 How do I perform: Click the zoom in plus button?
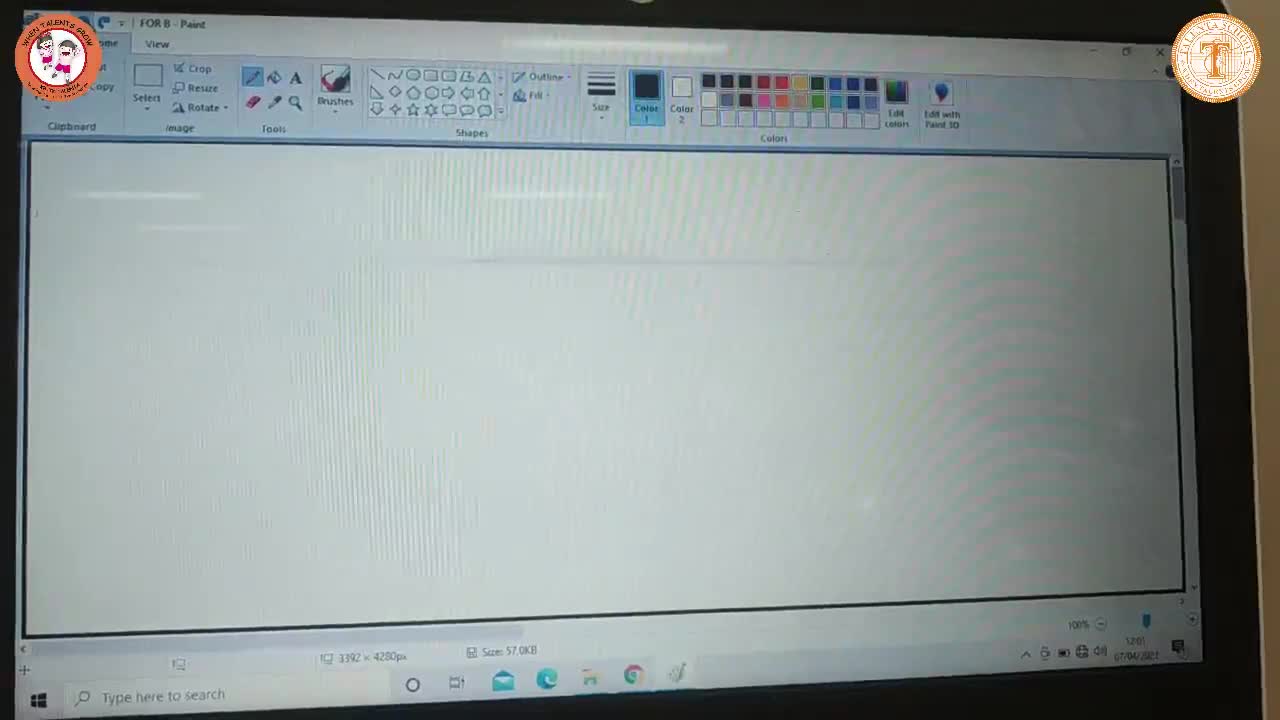pyautogui.click(x=1191, y=620)
